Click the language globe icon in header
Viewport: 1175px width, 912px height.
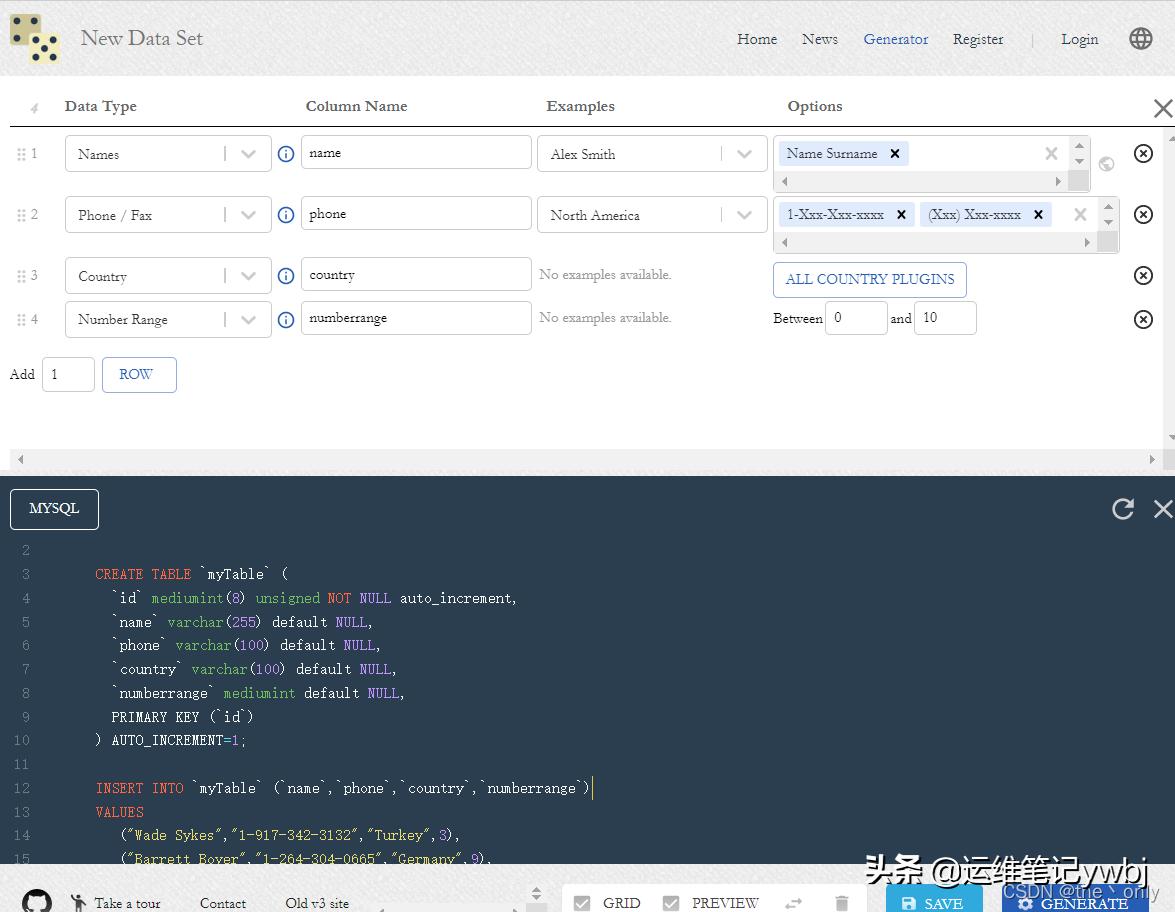click(x=1141, y=39)
